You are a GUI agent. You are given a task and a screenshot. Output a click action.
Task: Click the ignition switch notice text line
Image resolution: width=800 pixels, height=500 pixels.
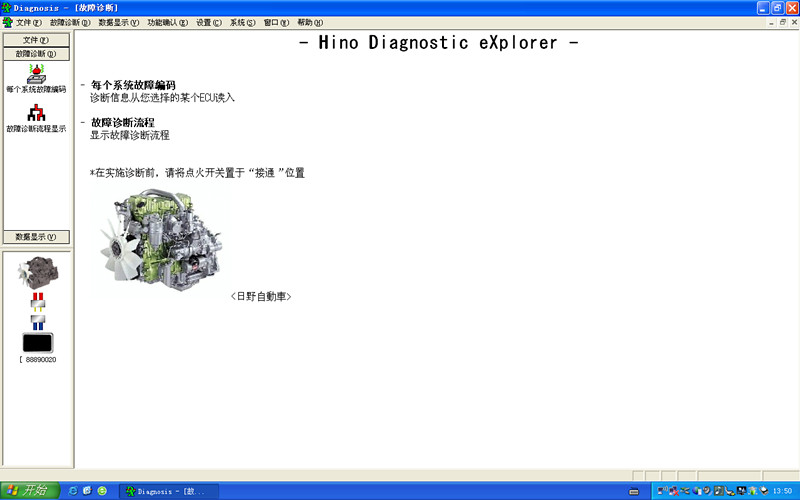point(197,173)
